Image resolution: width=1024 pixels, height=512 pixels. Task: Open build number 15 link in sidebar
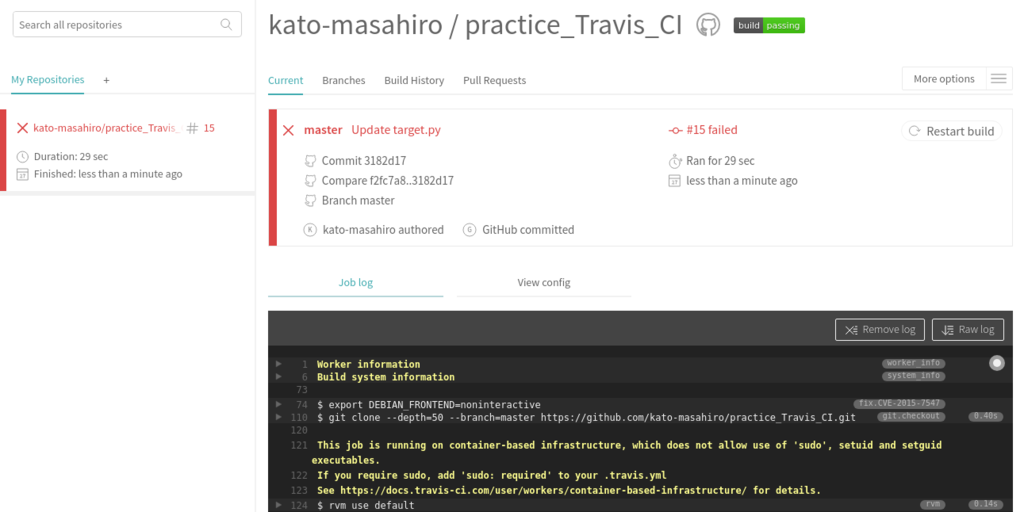click(209, 128)
